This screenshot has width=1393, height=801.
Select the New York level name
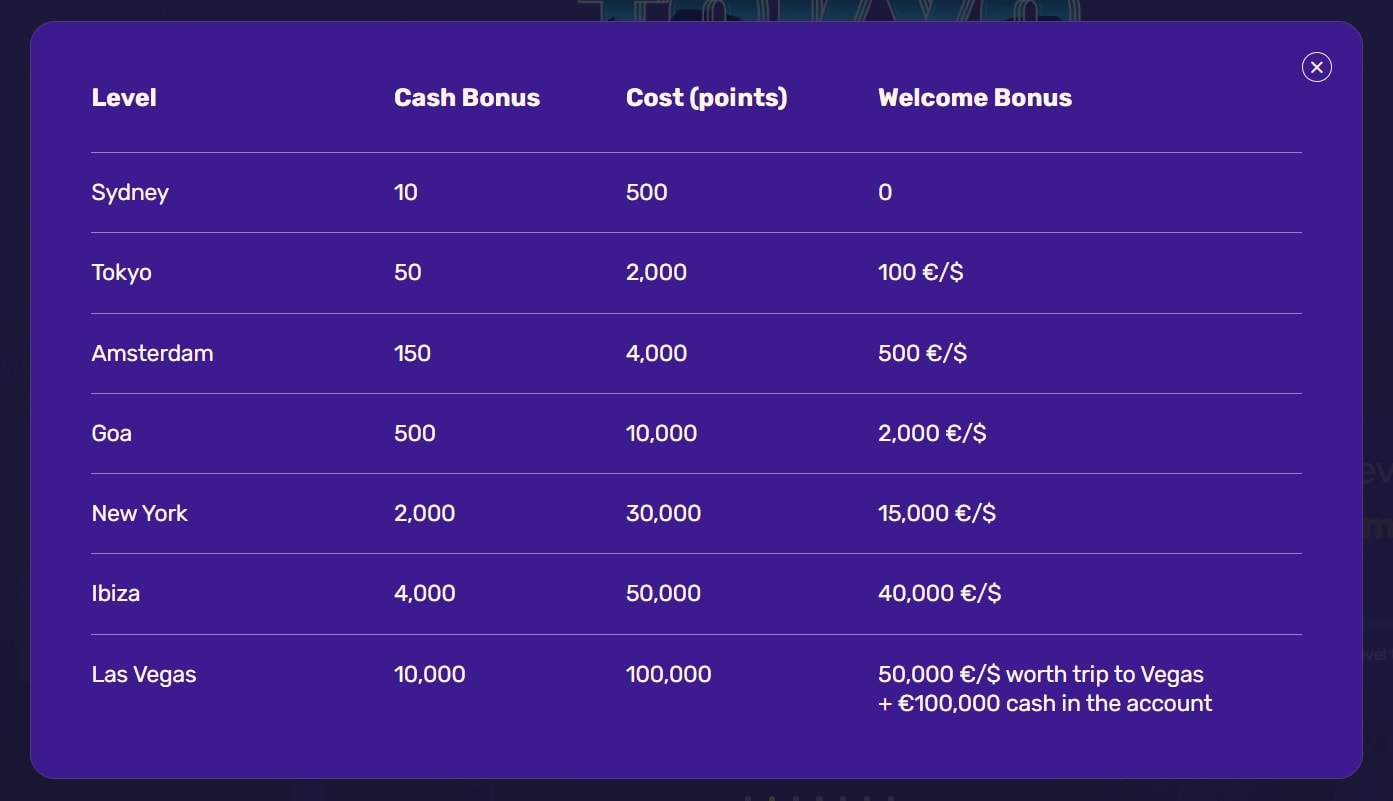coord(139,513)
